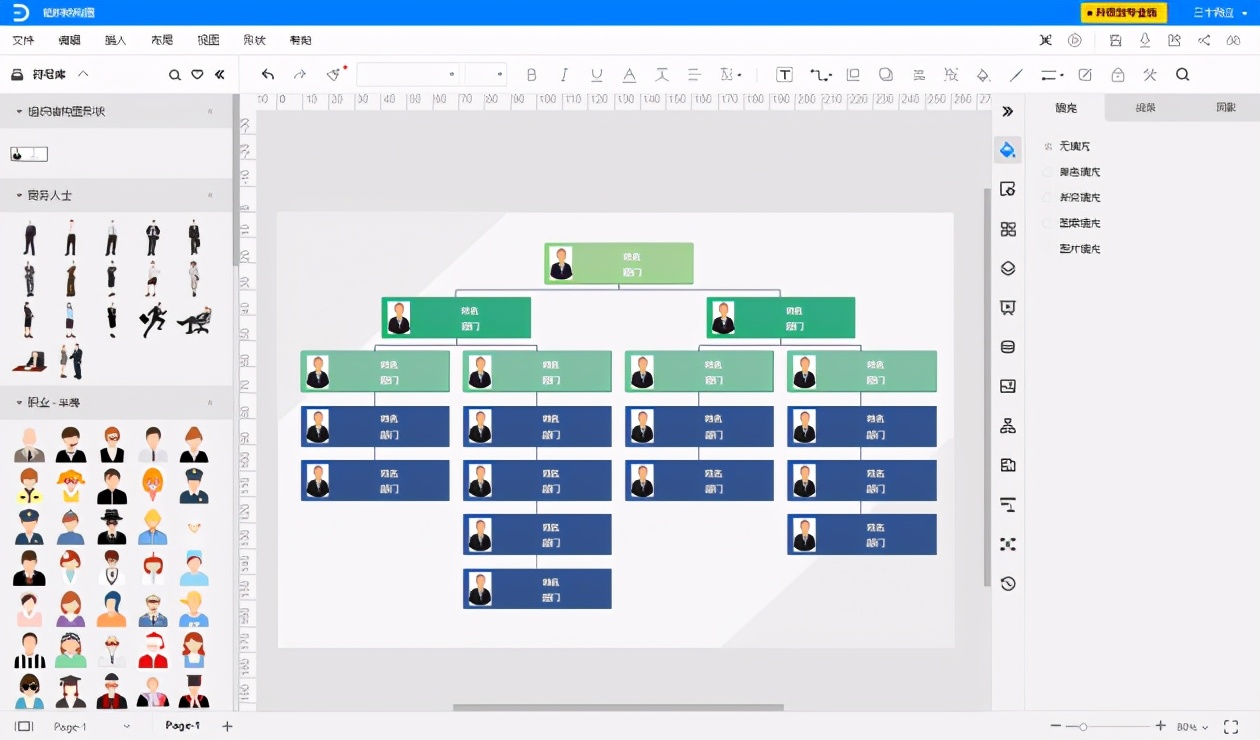This screenshot has width=1260, height=740.
Task: Search the symbol library with magnifier icon
Action: (x=175, y=75)
